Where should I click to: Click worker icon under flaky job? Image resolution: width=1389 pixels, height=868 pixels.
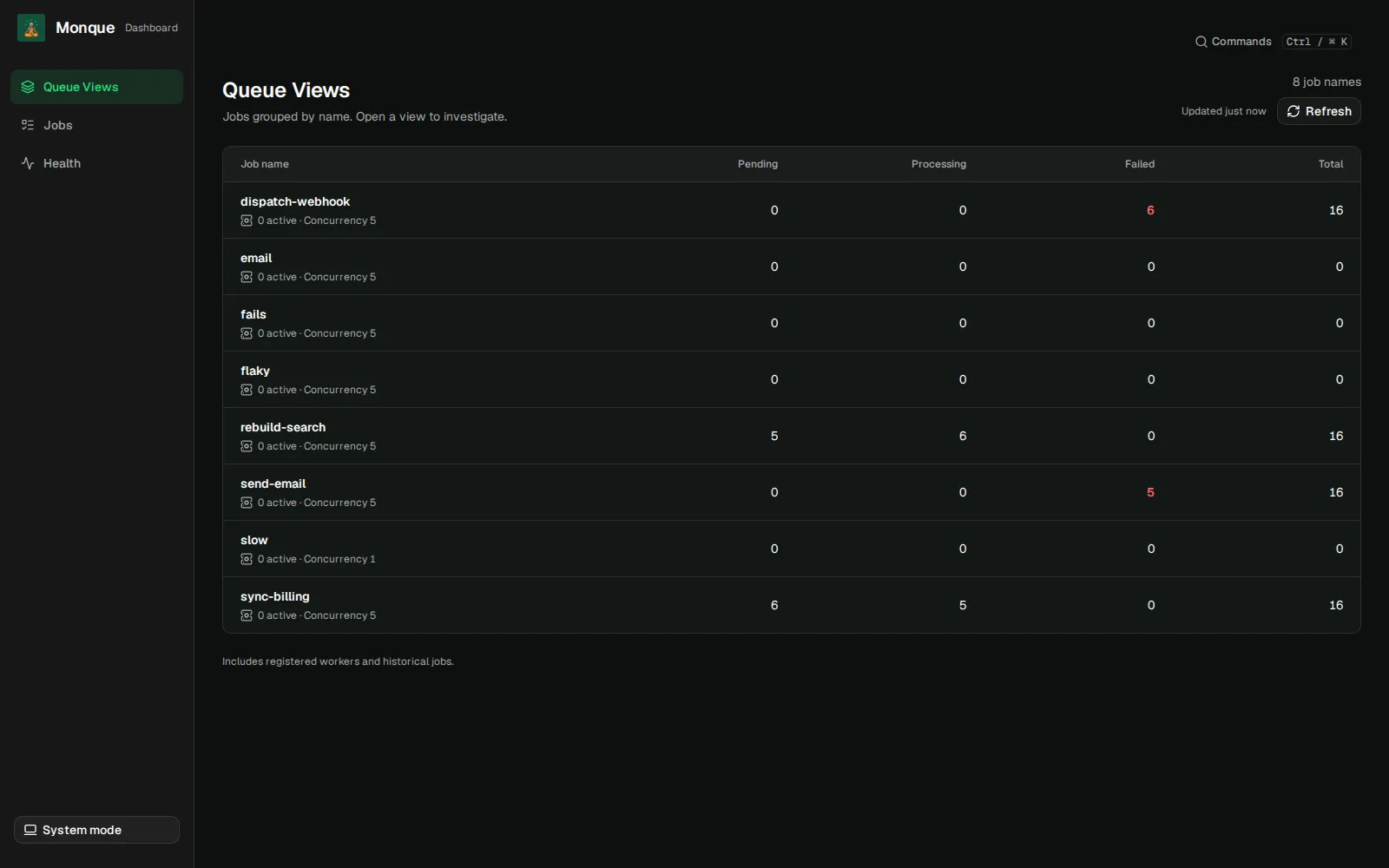pos(247,390)
